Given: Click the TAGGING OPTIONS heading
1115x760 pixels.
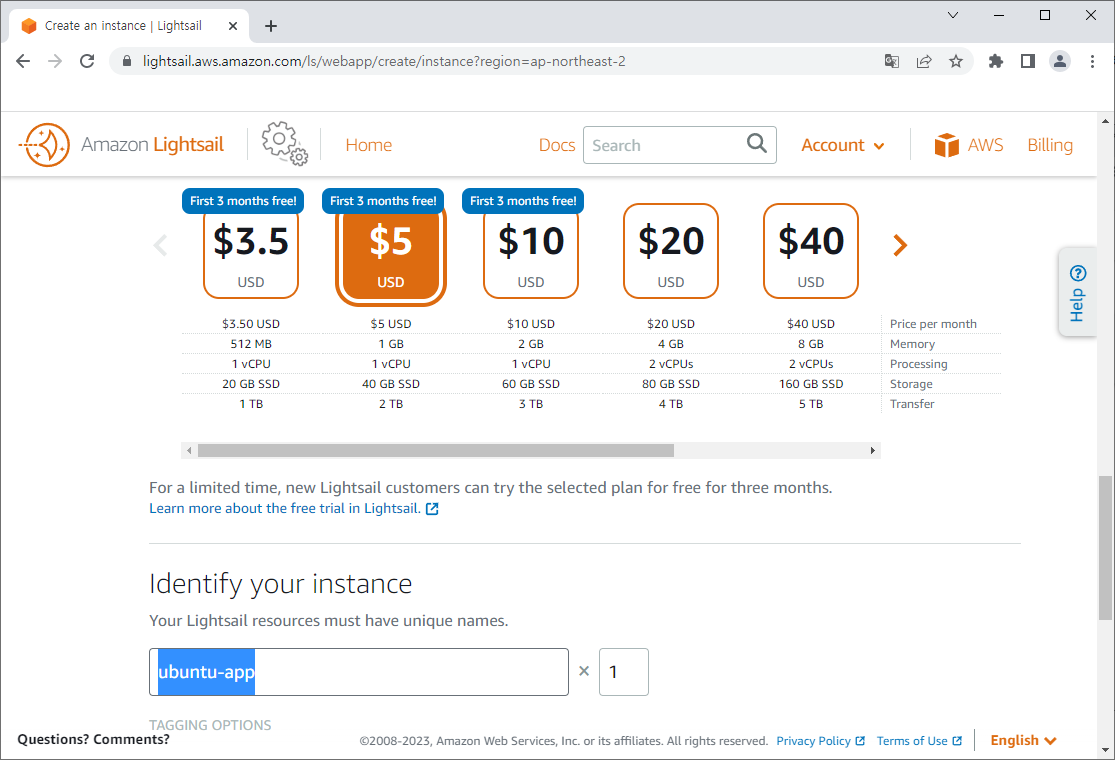Looking at the screenshot, I should click(x=210, y=725).
